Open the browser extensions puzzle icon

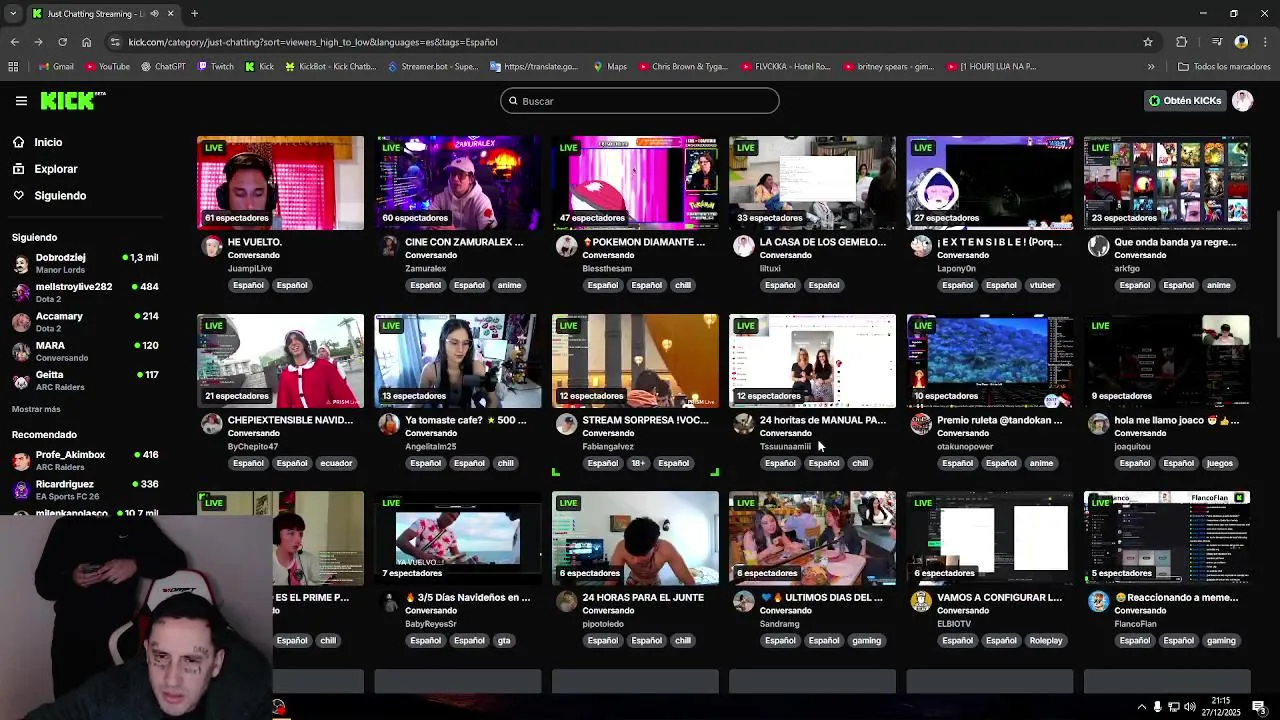[x=1182, y=42]
